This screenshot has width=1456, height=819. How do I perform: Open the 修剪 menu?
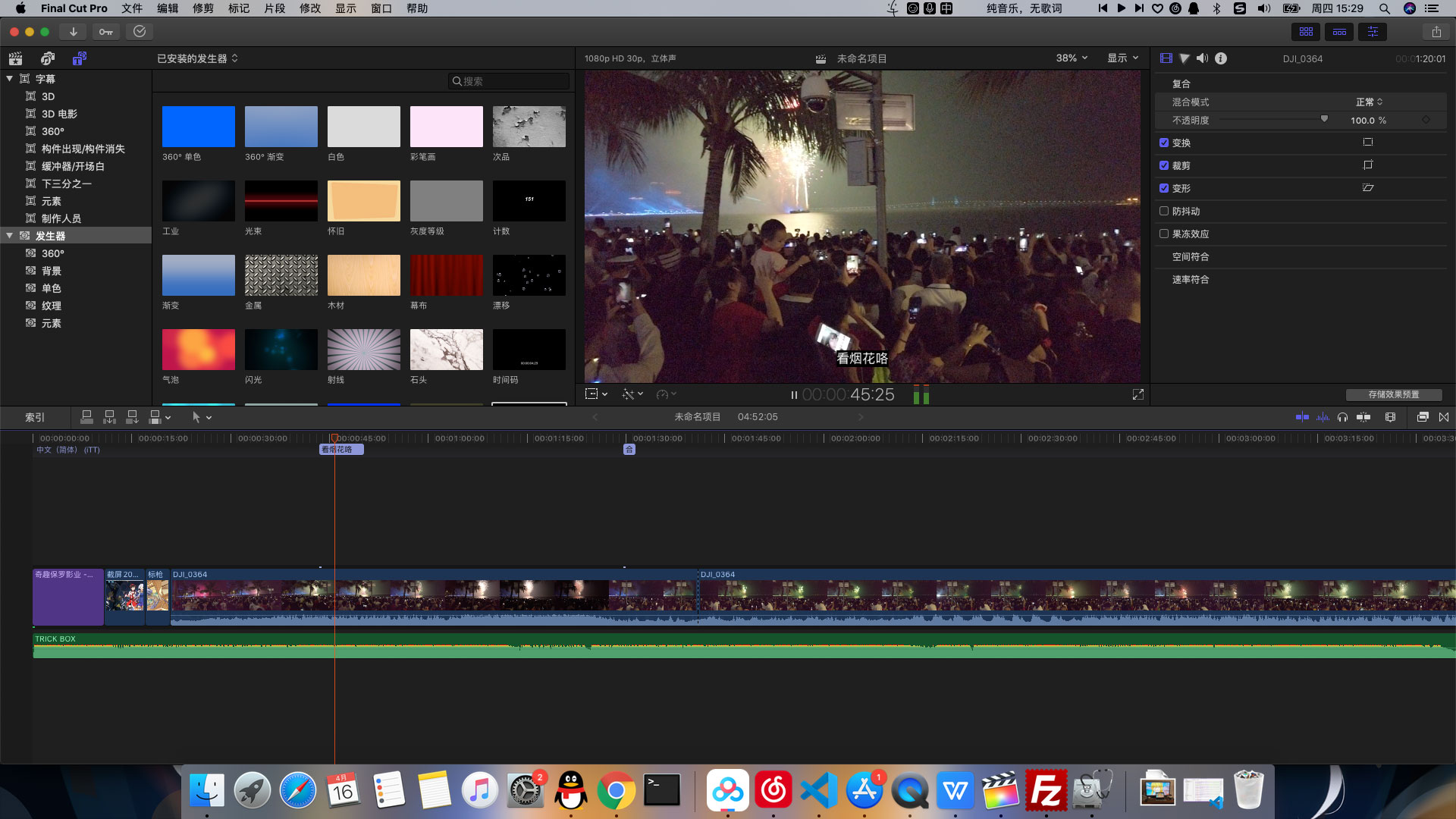203,8
